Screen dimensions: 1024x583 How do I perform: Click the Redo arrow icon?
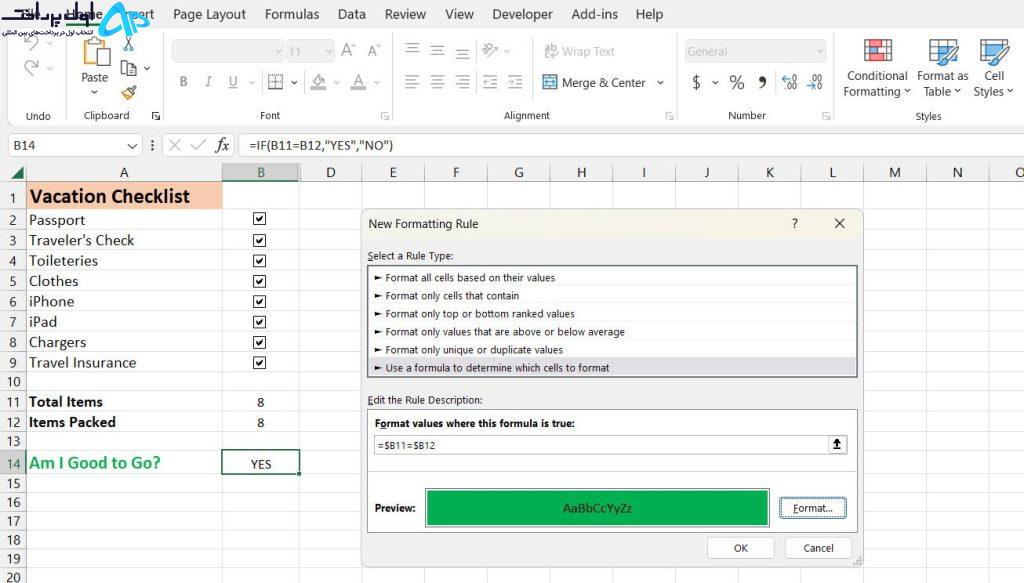[x=31, y=67]
